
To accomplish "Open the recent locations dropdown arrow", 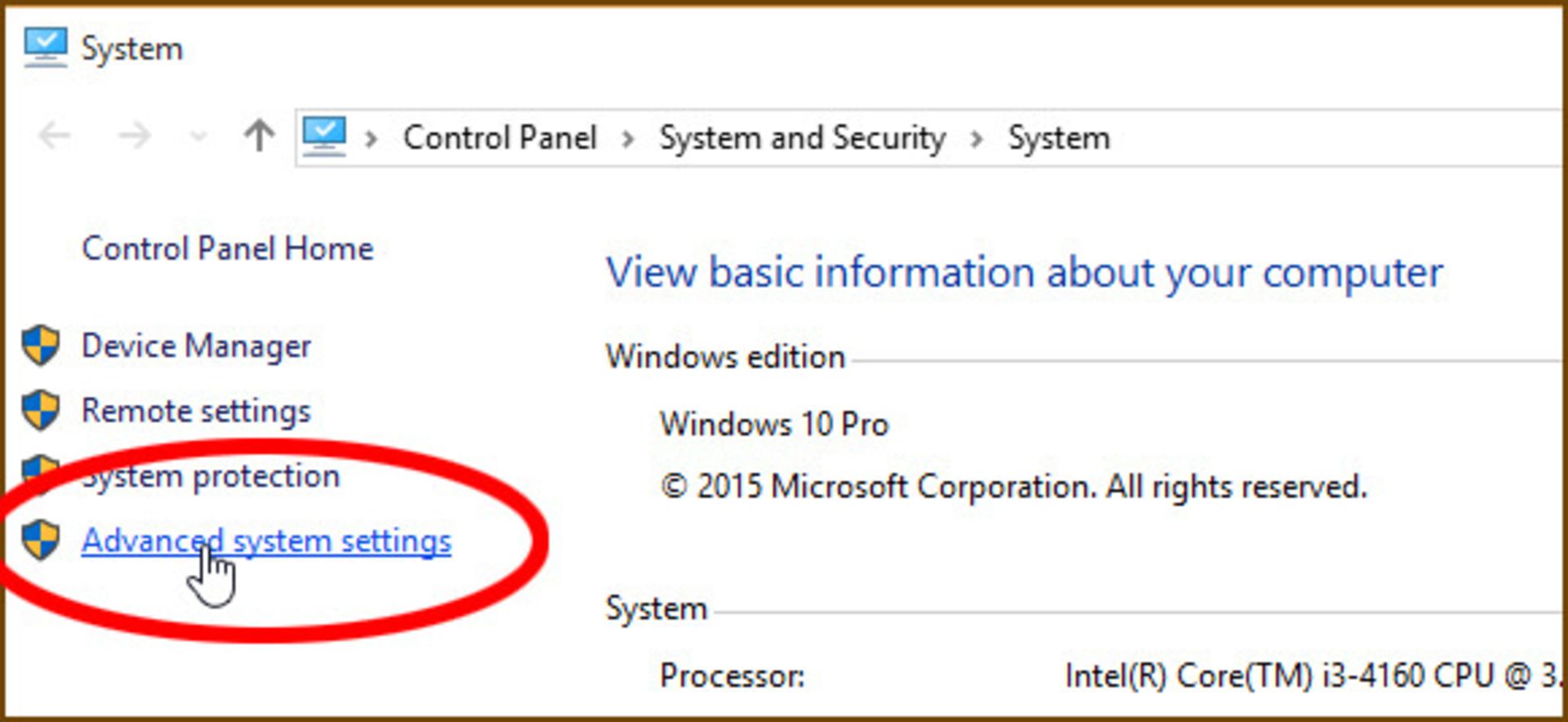I will click(x=198, y=136).
